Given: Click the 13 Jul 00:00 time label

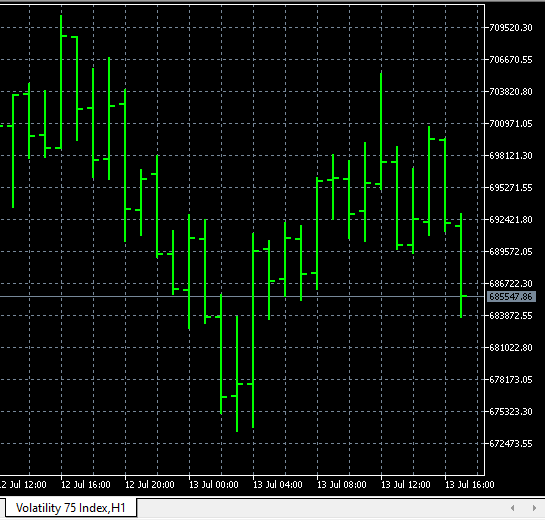Looking at the screenshot, I should pos(214,485).
